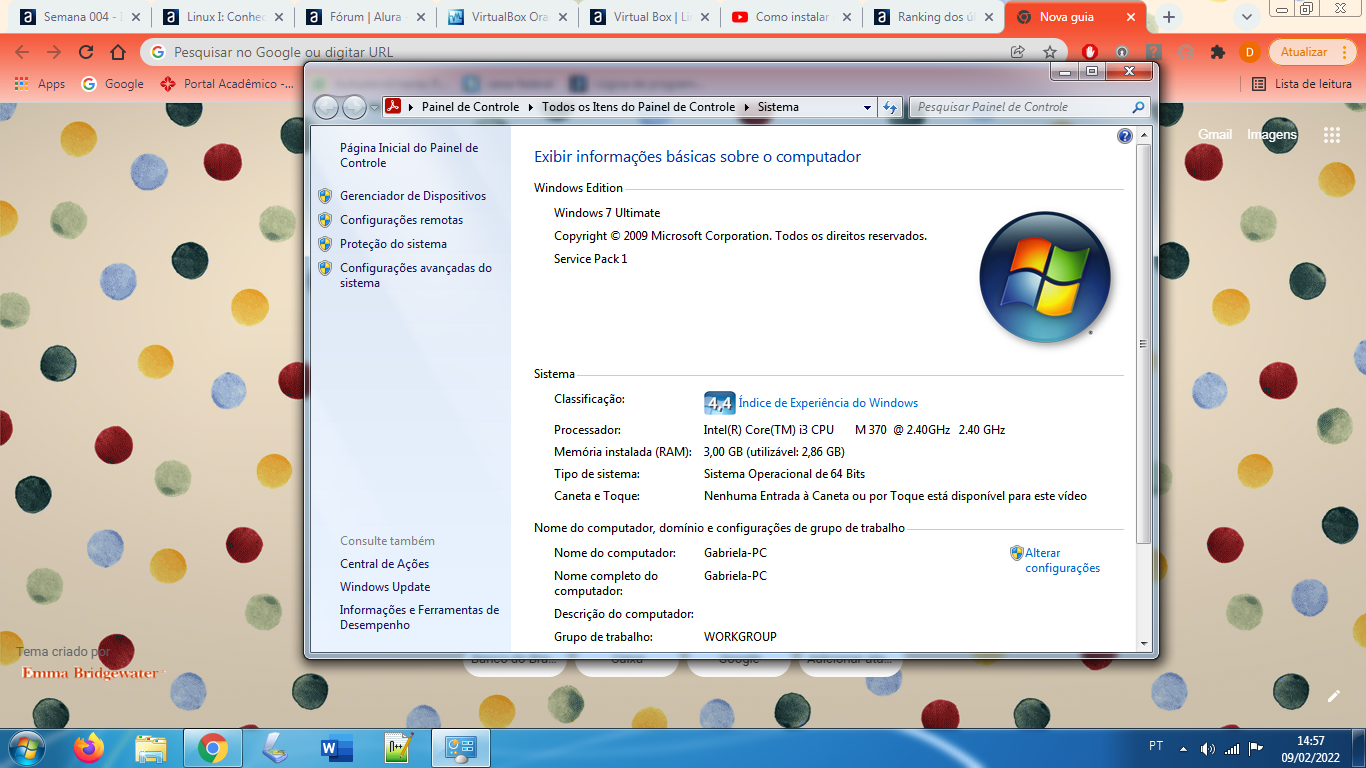Click Chrome back navigation arrow
The image size is (1366, 768).
22,52
